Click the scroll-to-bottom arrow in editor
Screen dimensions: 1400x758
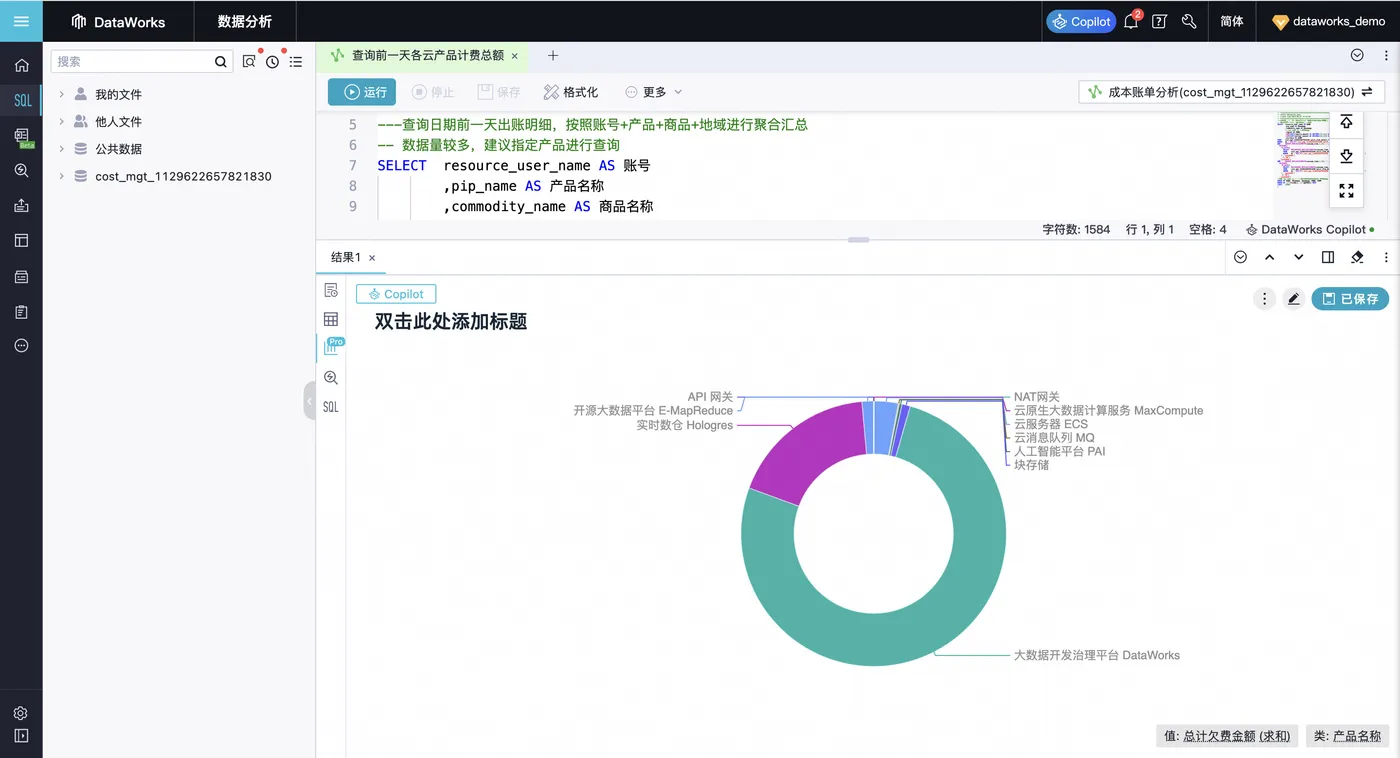click(x=1346, y=156)
